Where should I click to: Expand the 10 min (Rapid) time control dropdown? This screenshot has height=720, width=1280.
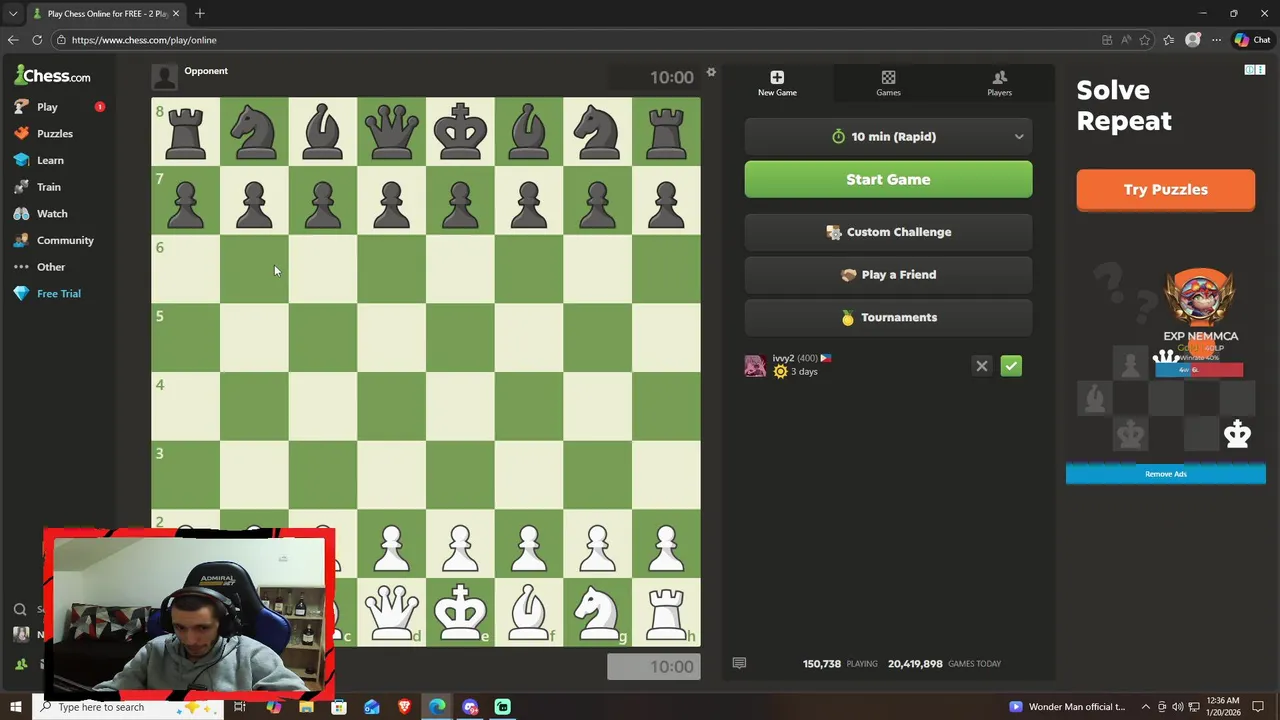pos(888,137)
